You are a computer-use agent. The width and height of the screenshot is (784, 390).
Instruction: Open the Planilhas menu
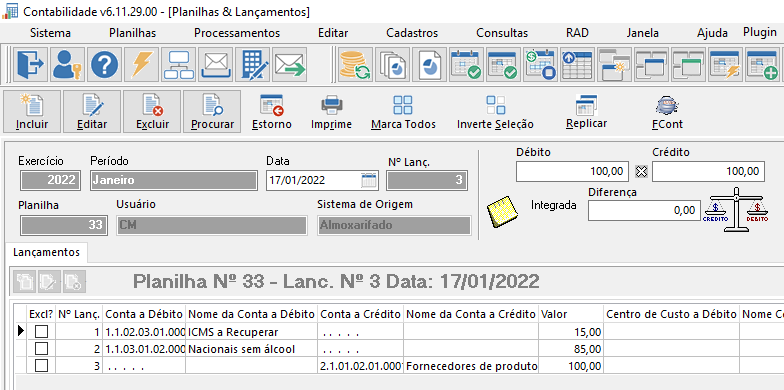(132, 33)
